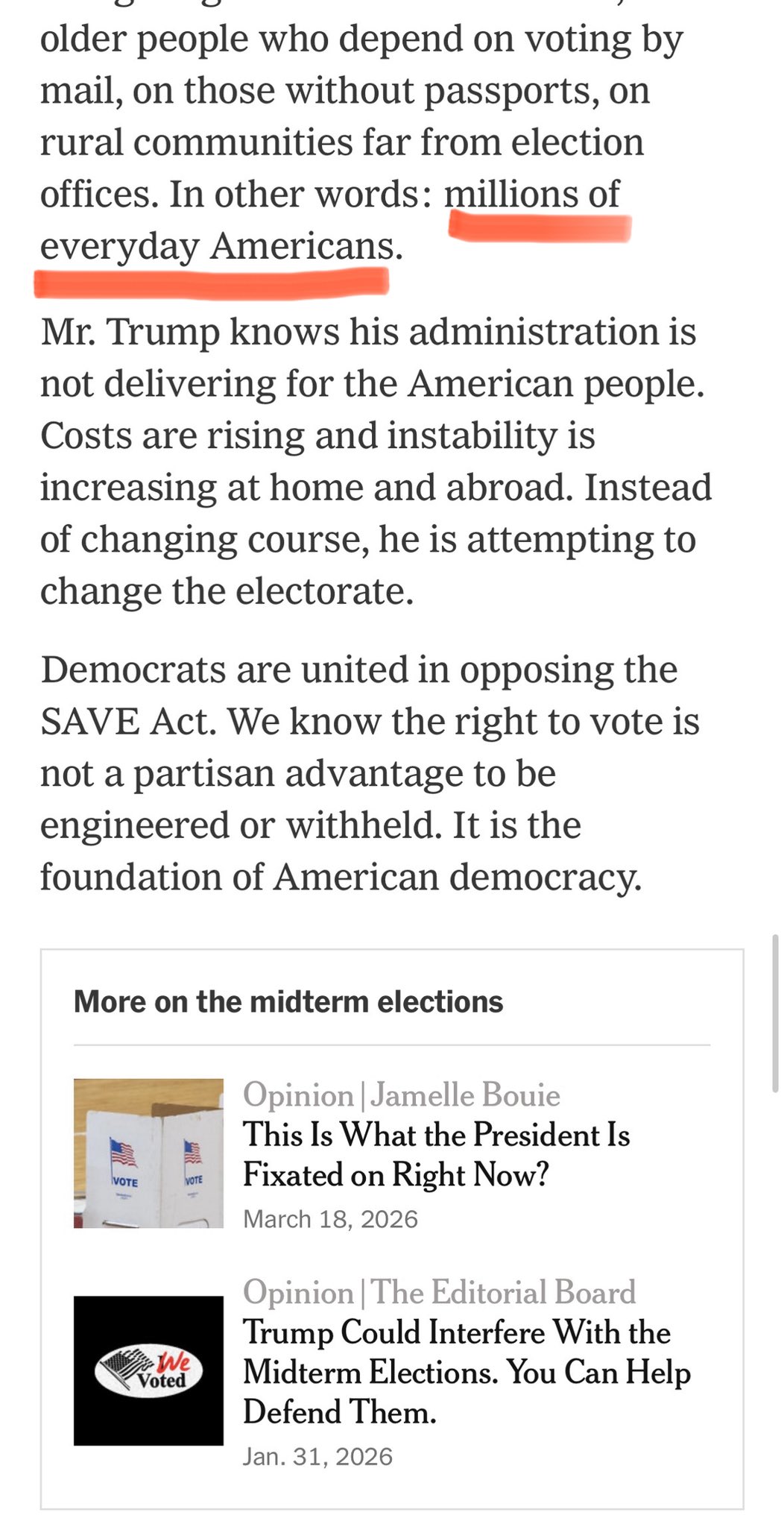Click the red underline beneath "everyday Americans"
784x1527 pixels.
pos(212,283)
